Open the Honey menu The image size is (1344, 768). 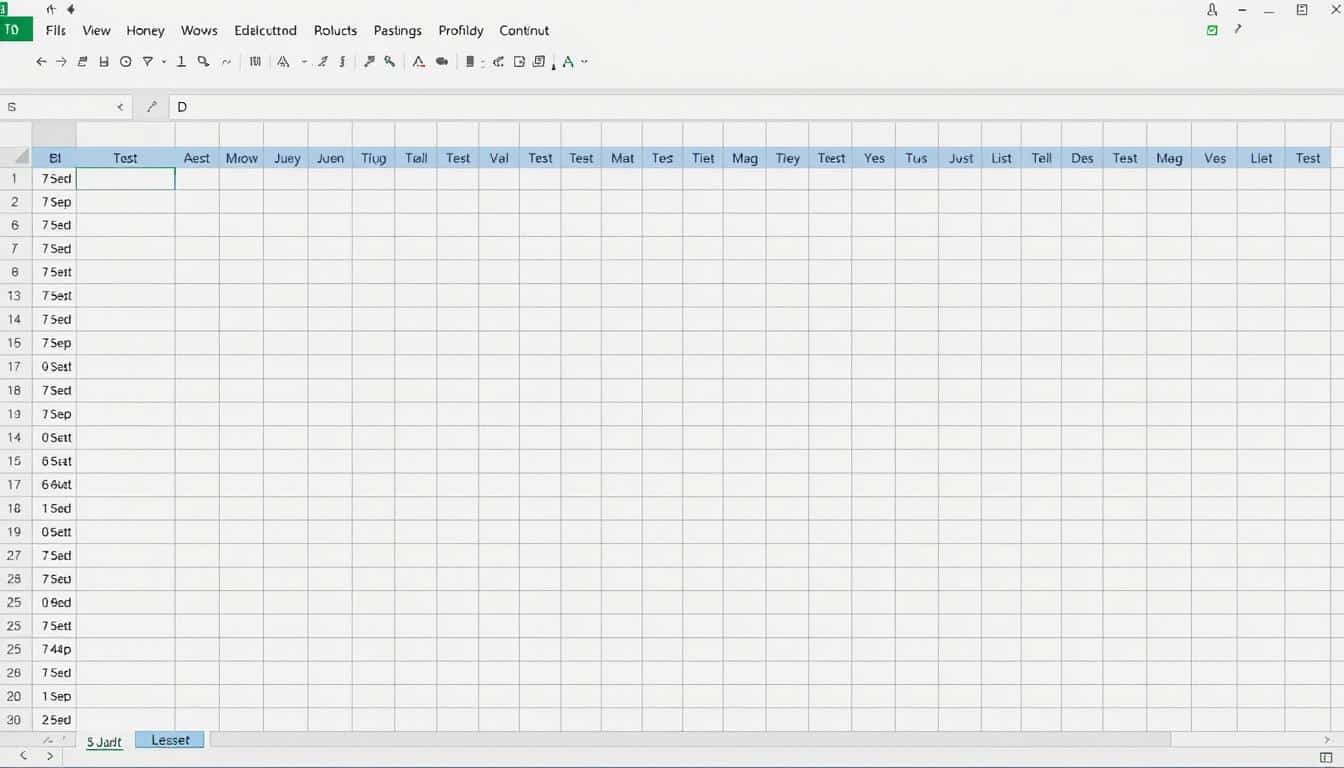[145, 31]
